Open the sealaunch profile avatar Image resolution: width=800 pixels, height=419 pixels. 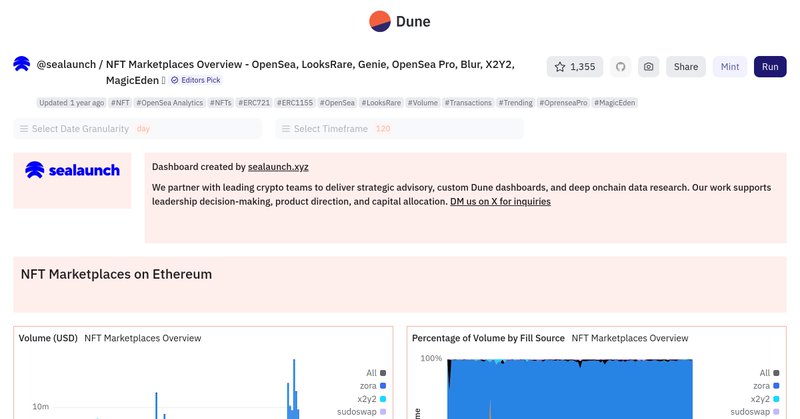21,64
